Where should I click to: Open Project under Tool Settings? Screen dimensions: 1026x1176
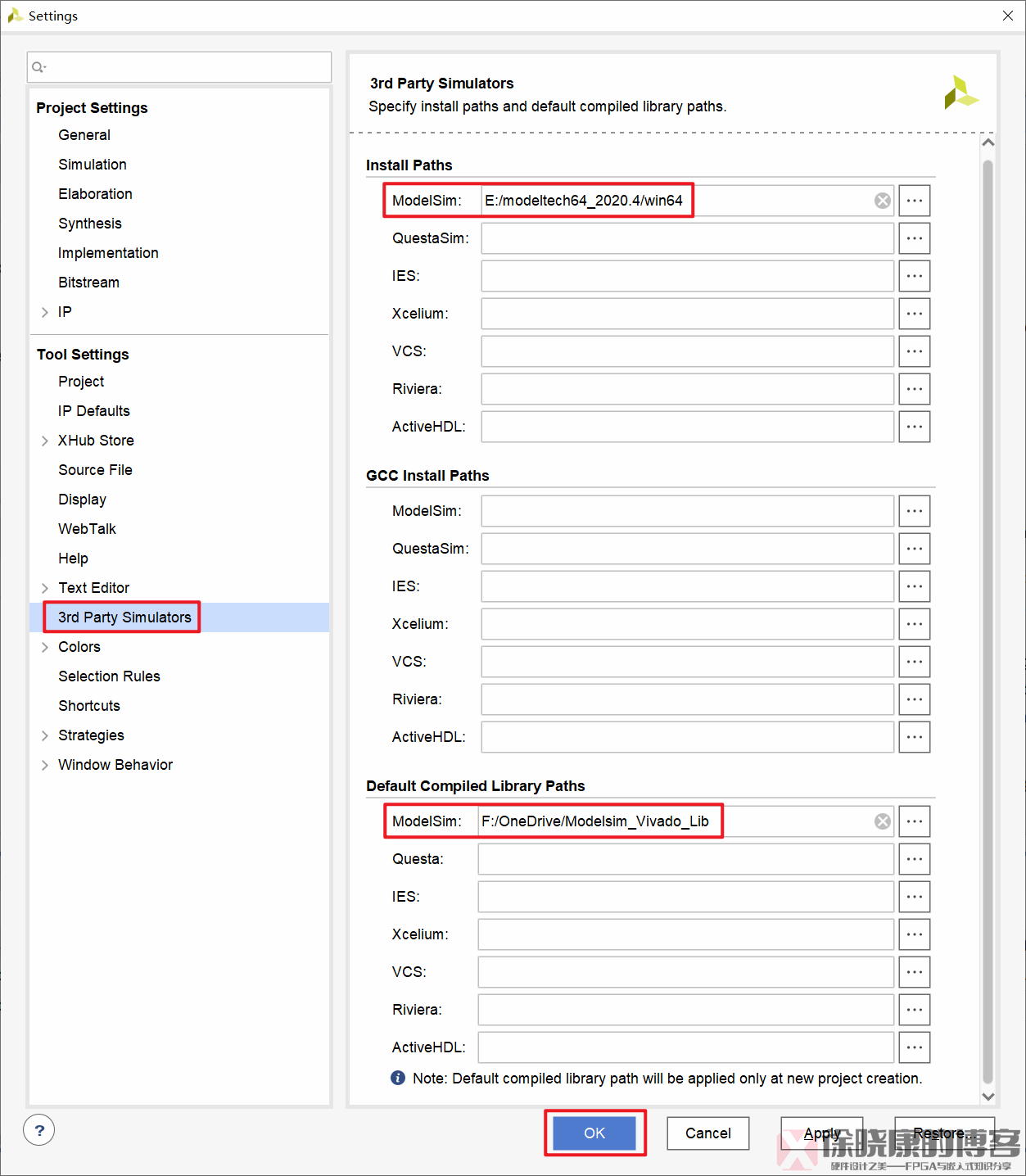coord(81,382)
